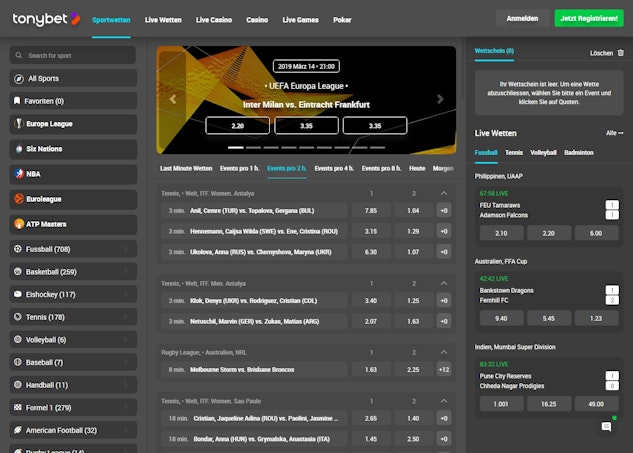Go to next banner slide arrow
Viewport: 633px width, 453px height.
[440, 99]
